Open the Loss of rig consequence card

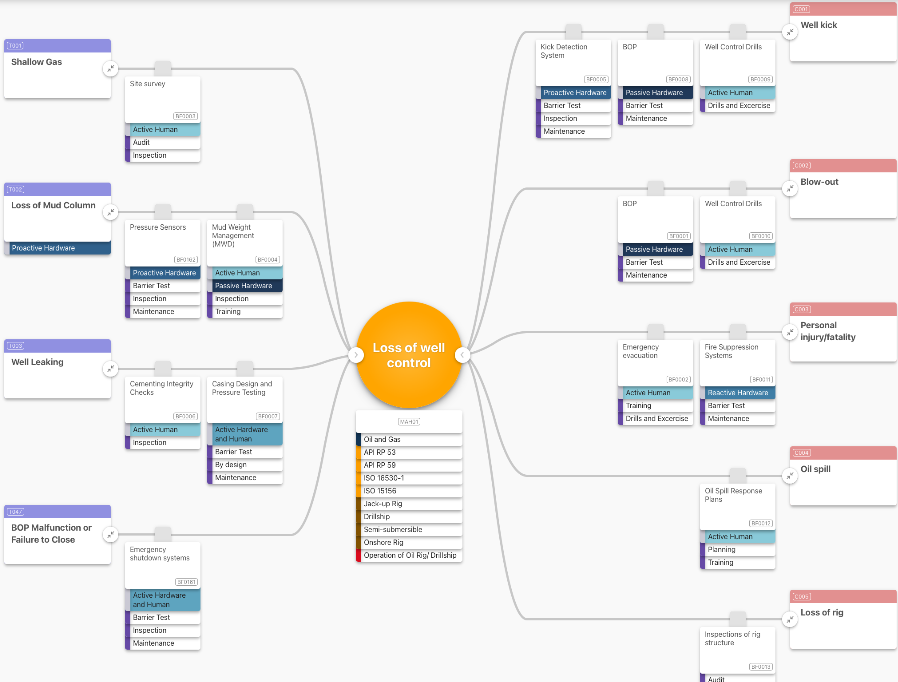click(x=843, y=619)
